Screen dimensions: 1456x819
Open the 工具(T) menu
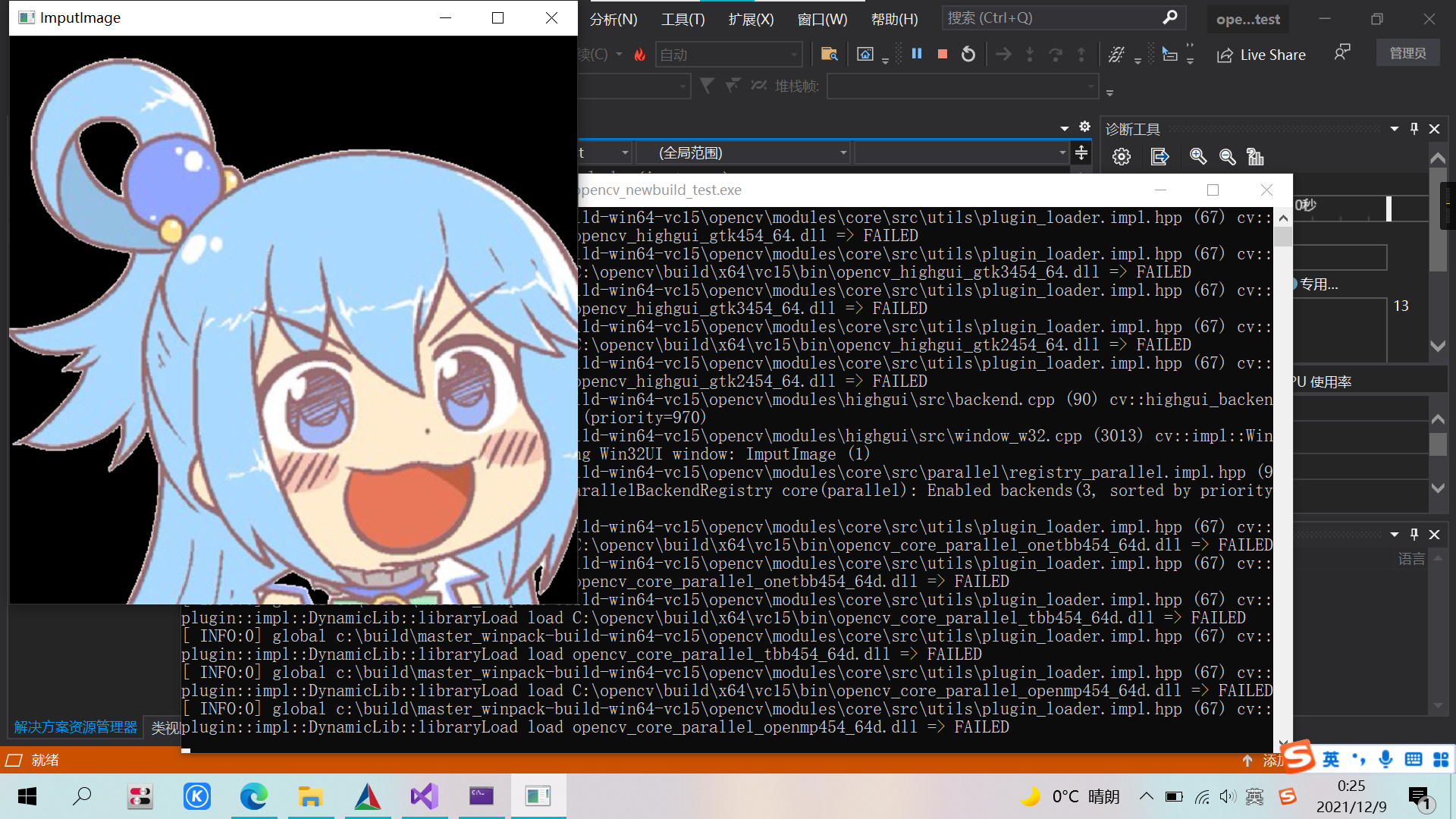pyautogui.click(x=682, y=19)
